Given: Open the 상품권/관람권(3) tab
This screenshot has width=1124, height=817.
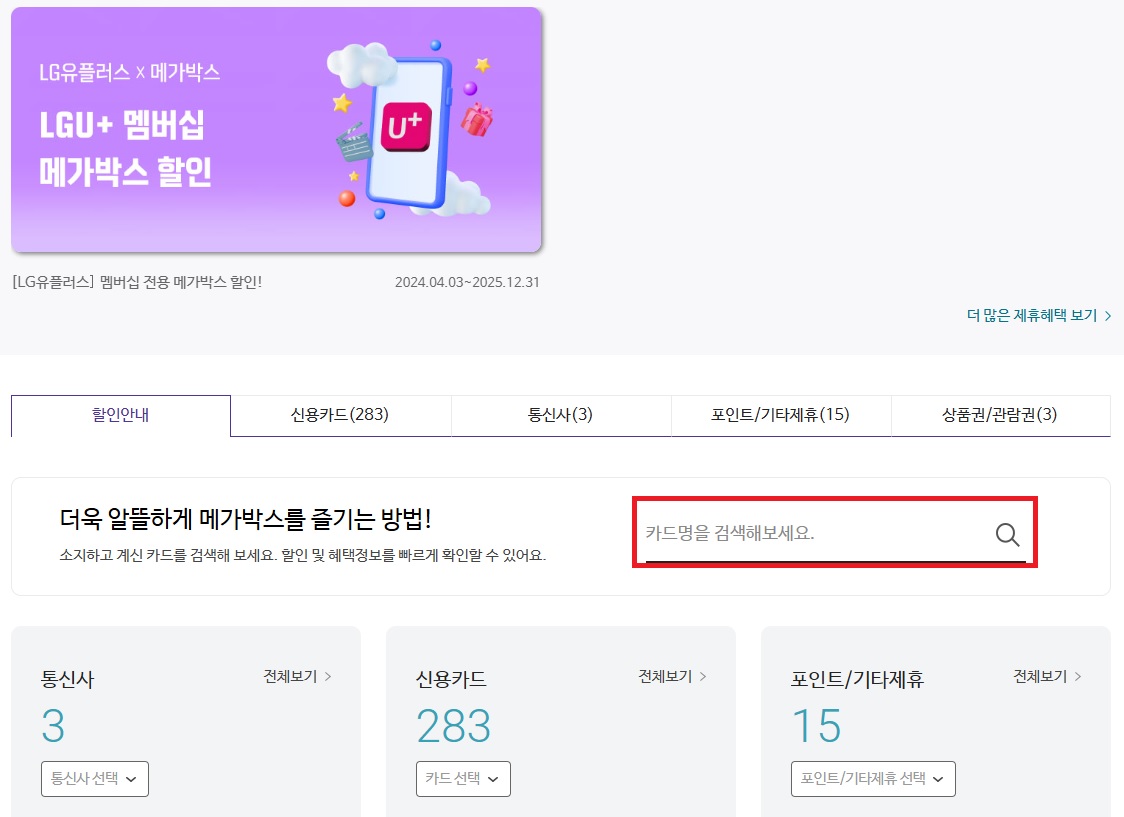Looking at the screenshot, I should point(1000,415).
